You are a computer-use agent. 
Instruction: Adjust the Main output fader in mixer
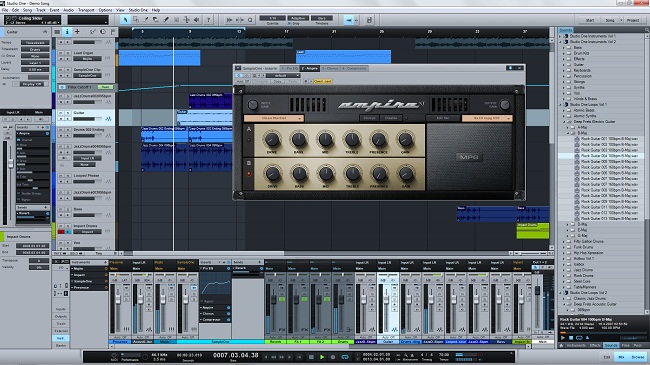click(x=538, y=290)
